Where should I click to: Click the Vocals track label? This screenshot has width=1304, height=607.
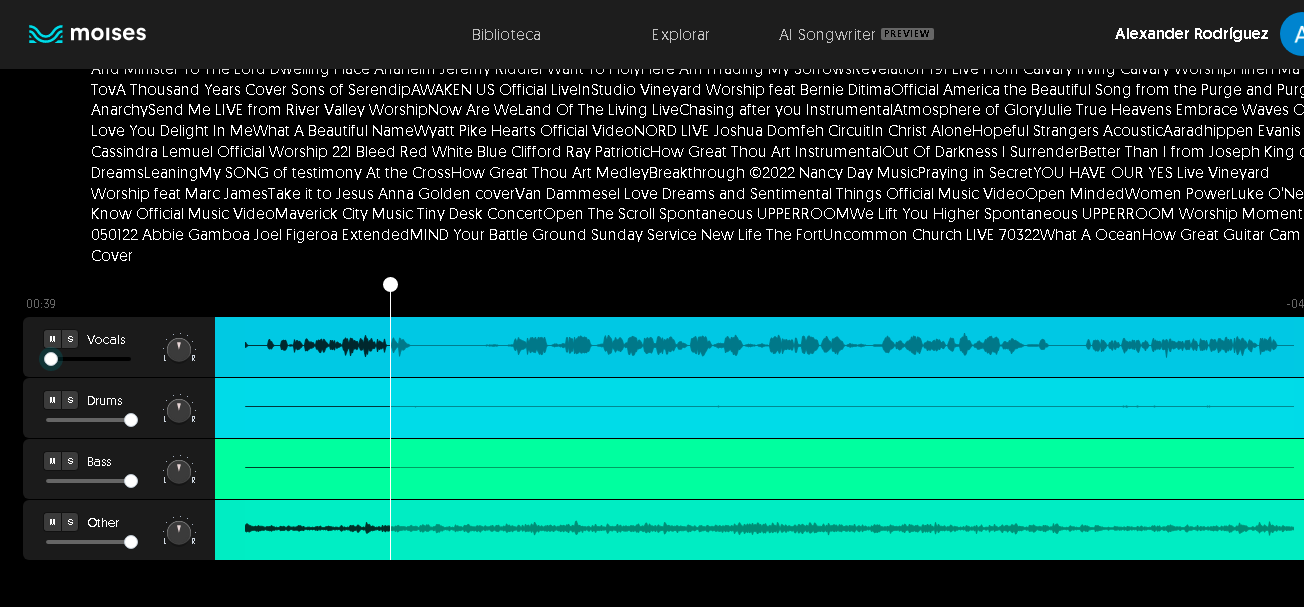[x=106, y=340]
